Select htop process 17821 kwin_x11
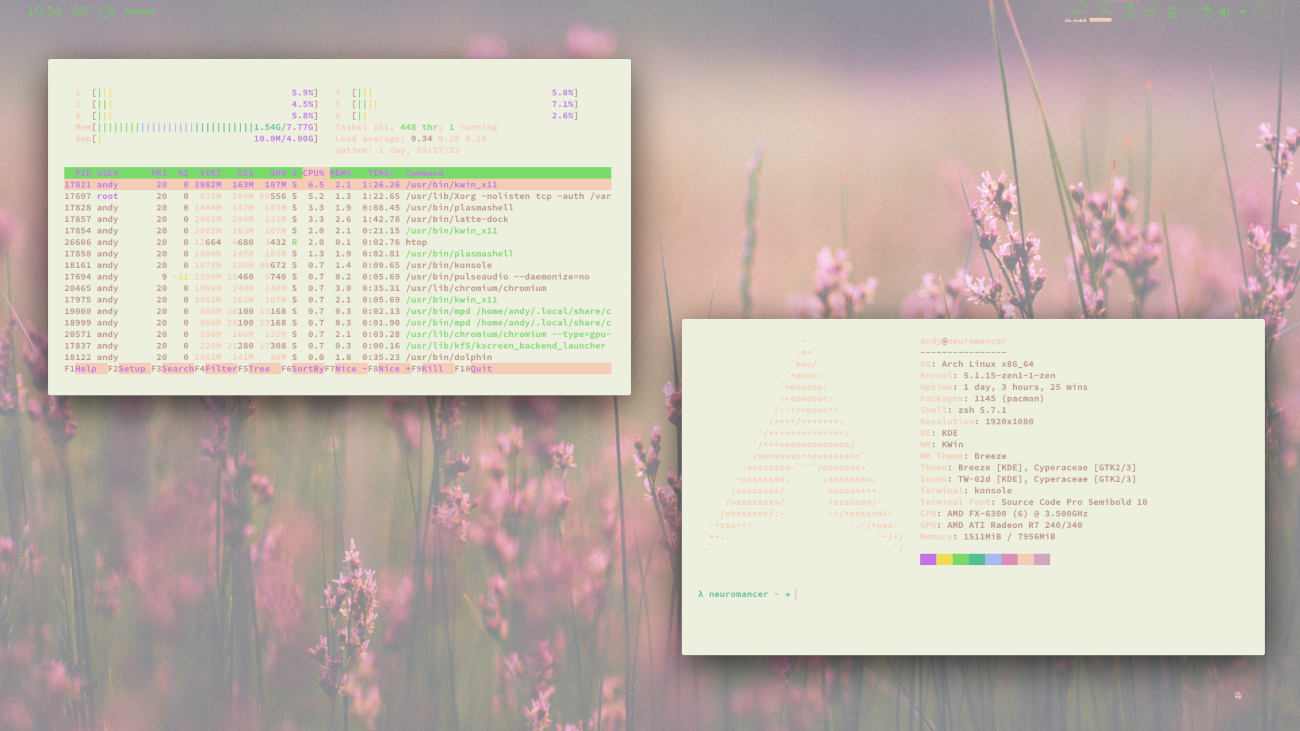The image size is (1300, 731). click(x=337, y=185)
